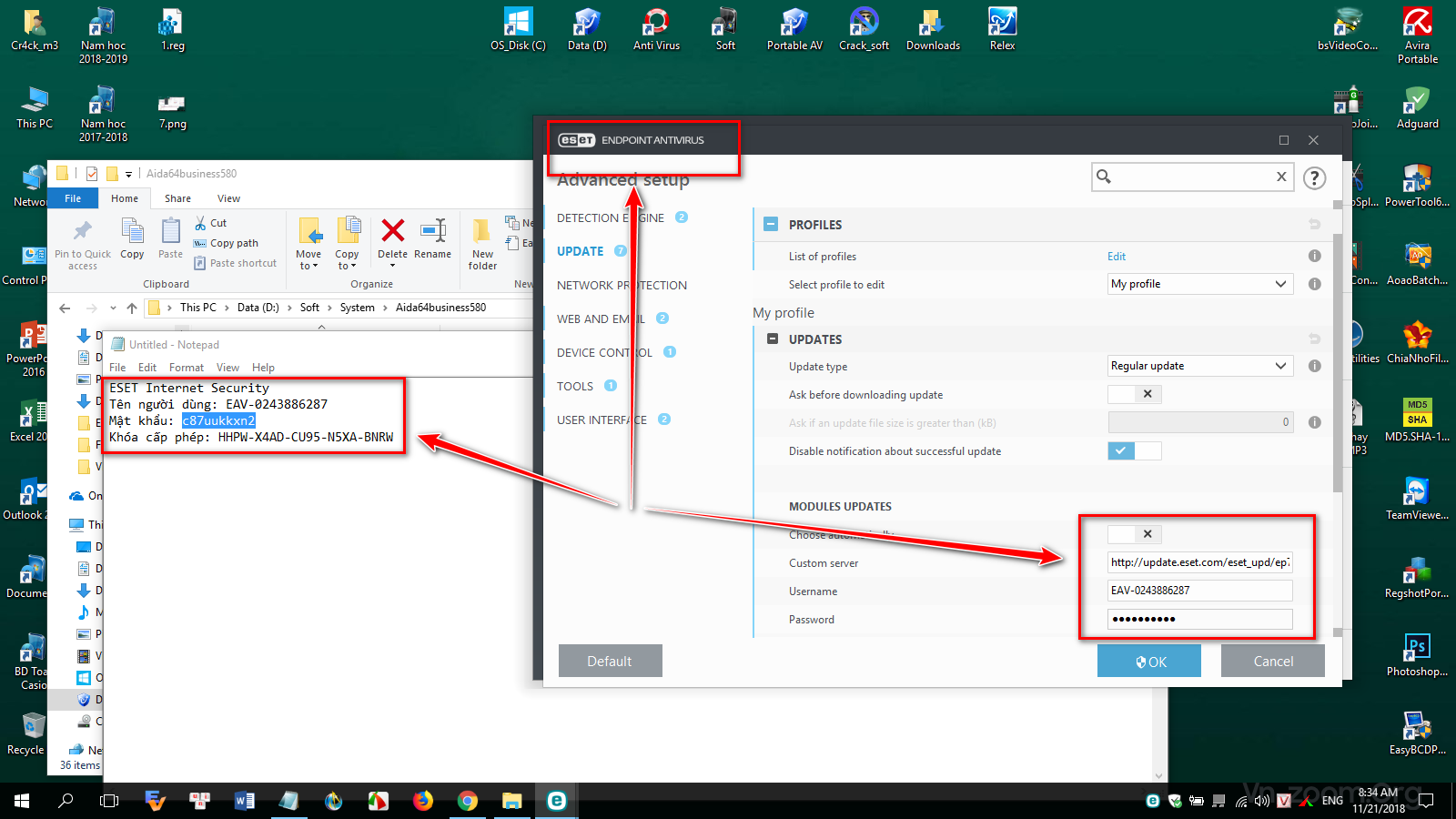Viewport: 1456px width, 819px height.
Task: Select Network Protection in the setup sidebar
Action: [622, 285]
